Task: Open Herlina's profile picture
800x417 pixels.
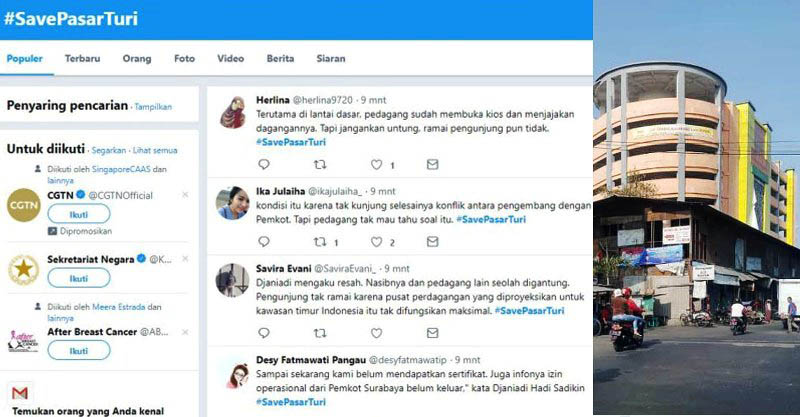Action: (233, 112)
